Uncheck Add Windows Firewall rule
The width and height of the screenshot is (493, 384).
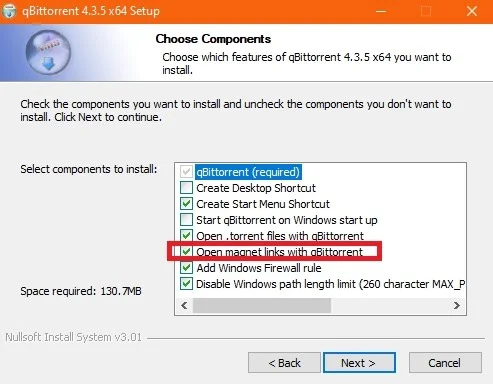point(186,268)
